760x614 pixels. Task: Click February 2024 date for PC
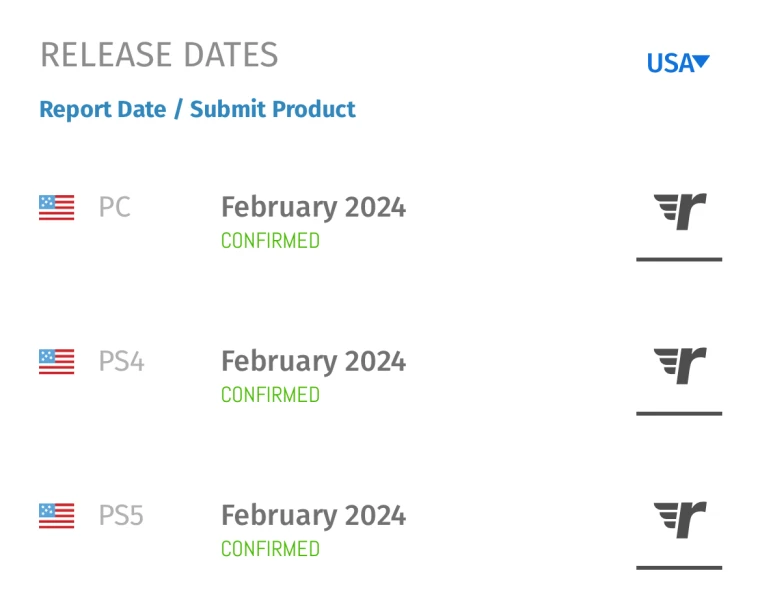(314, 207)
